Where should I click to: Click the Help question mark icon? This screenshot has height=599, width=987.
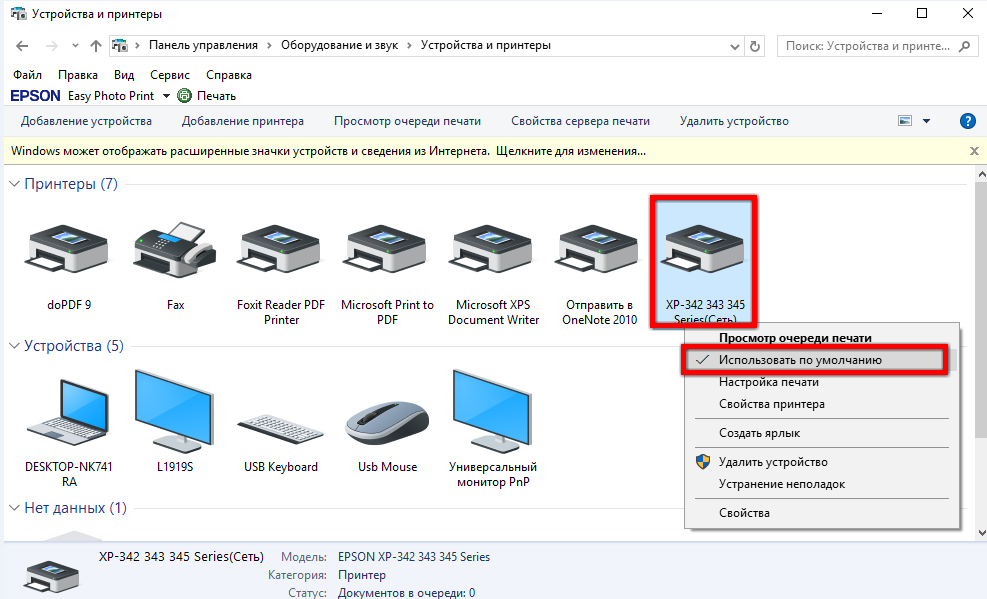pos(967,121)
